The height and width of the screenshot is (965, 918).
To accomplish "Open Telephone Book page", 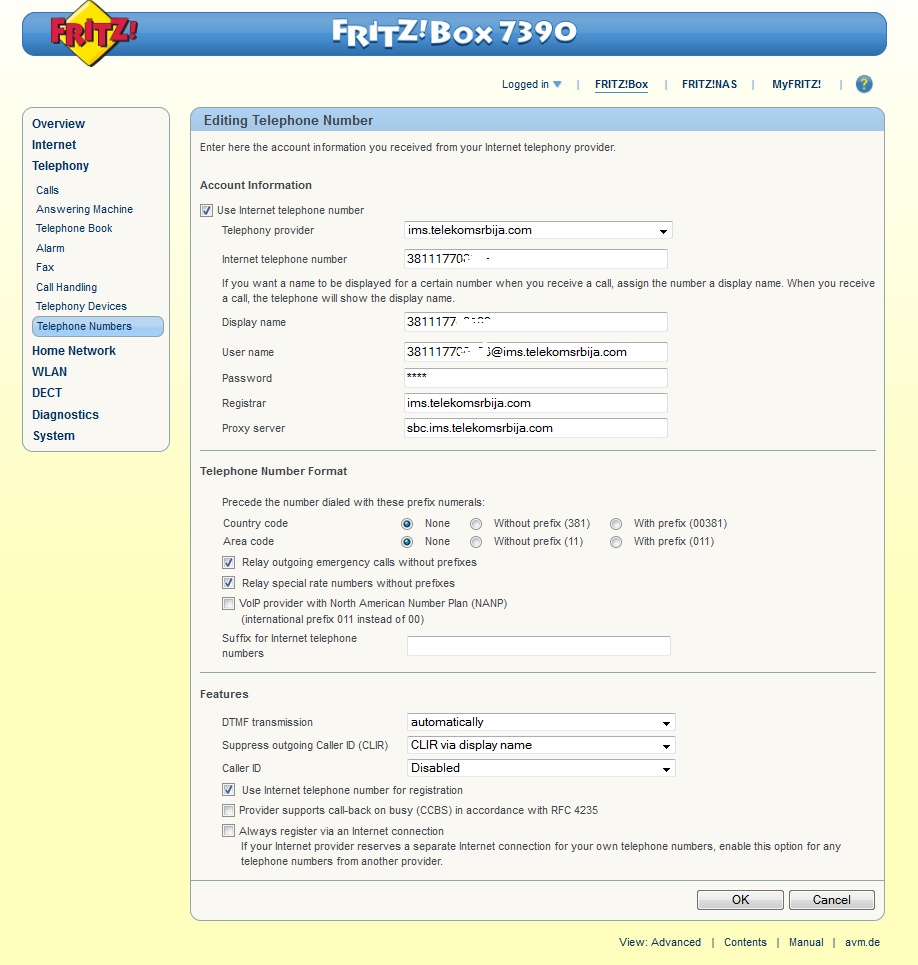I will [74, 228].
